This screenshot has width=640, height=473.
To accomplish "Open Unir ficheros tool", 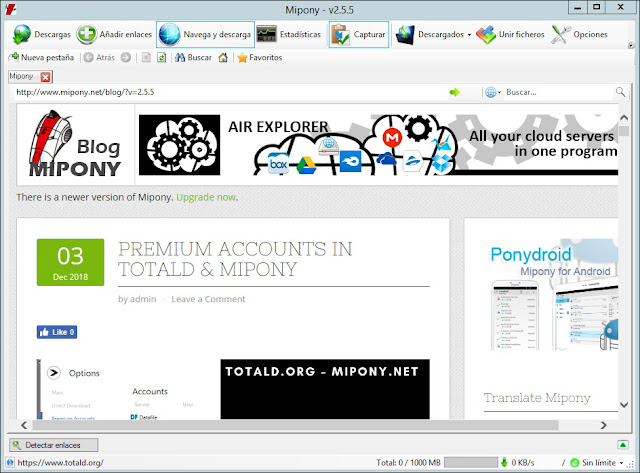I will coord(510,35).
